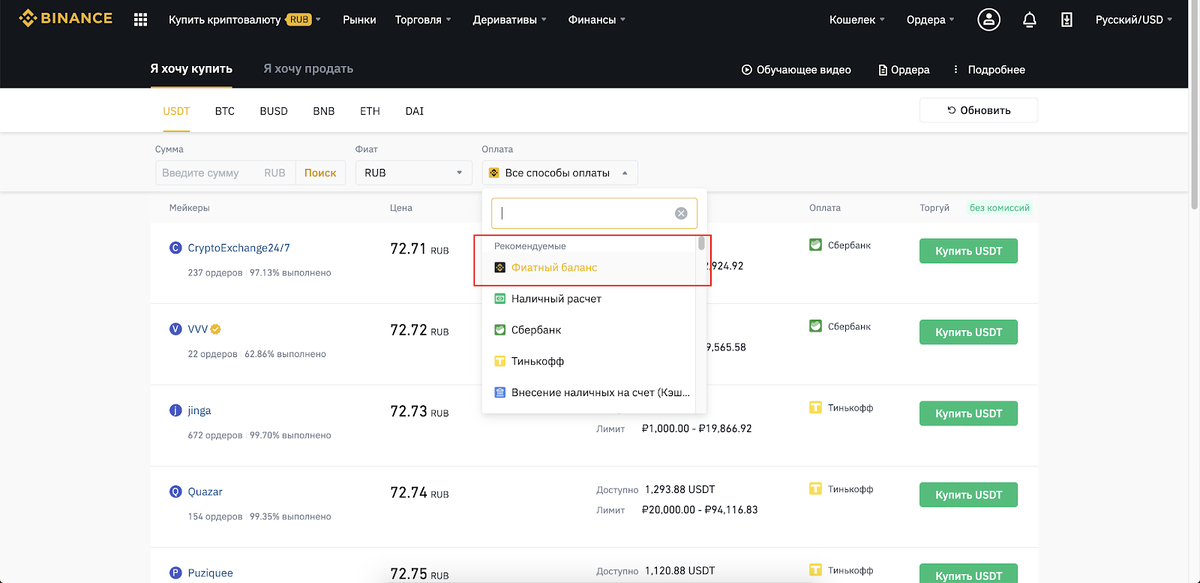The width and height of the screenshot is (1200, 583).
Task: Open Купить криптовалюту RUB menu
Action: click(x=244, y=19)
